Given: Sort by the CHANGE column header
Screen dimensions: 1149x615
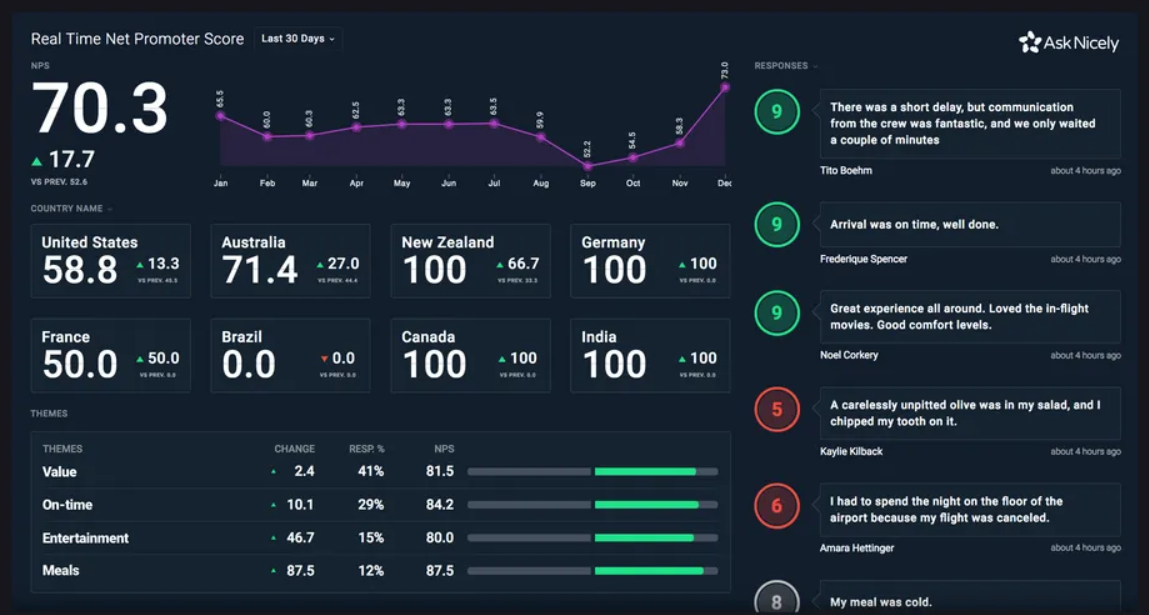Looking at the screenshot, I should [x=295, y=449].
